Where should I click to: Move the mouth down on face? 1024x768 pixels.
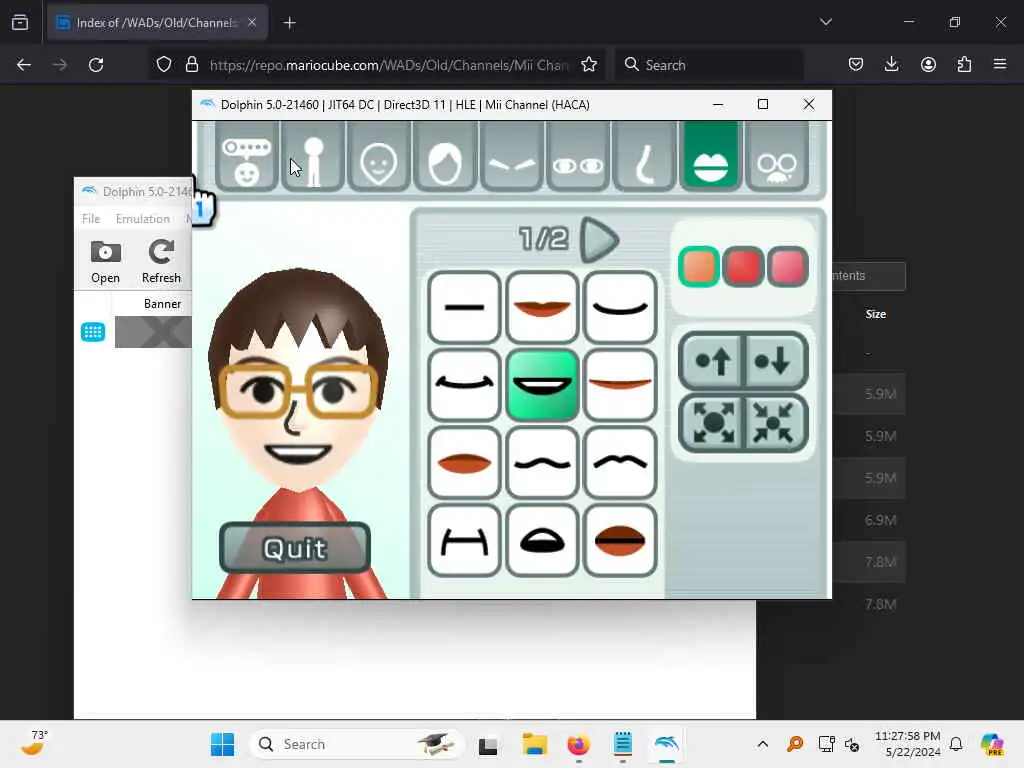click(775, 360)
